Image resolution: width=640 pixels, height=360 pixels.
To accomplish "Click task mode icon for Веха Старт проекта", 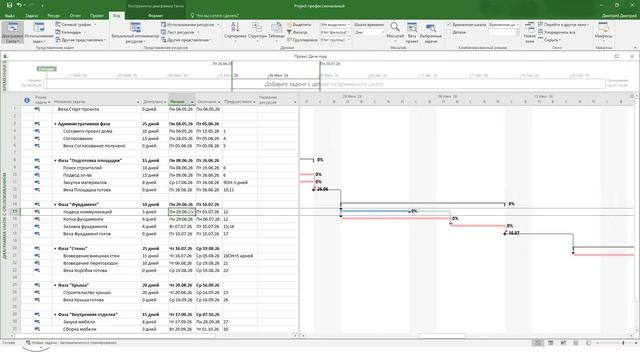I will (37, 109).
